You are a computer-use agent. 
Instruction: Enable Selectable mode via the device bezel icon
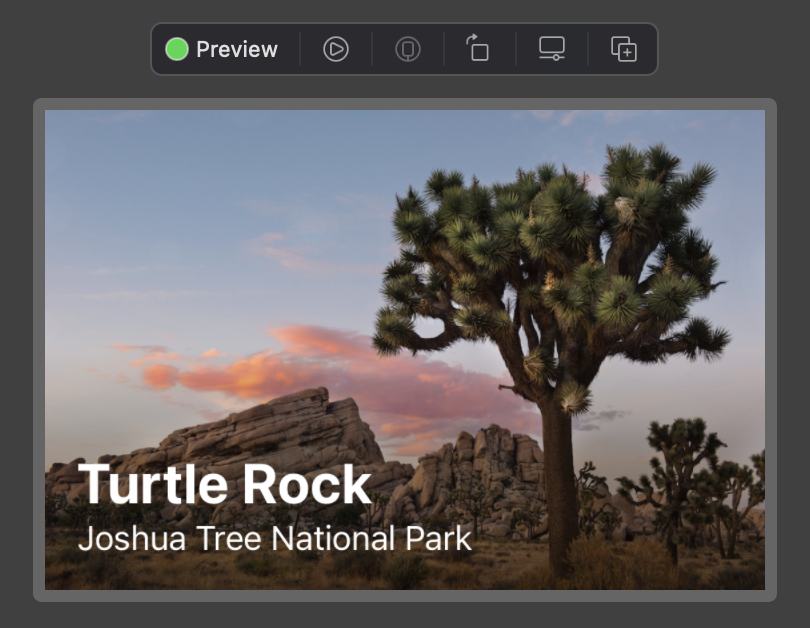pos(406,48)
